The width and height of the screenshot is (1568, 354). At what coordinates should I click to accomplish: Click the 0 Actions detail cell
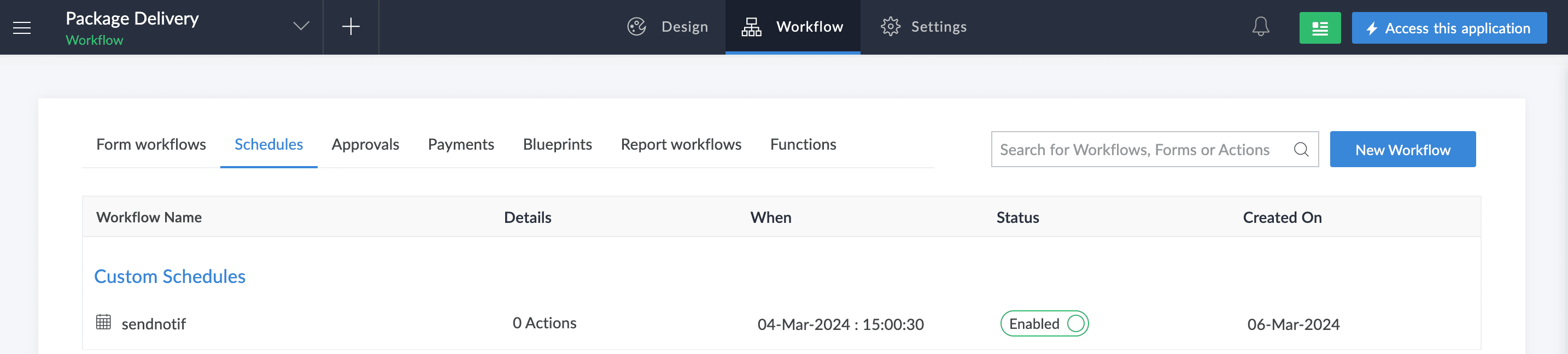544,323
